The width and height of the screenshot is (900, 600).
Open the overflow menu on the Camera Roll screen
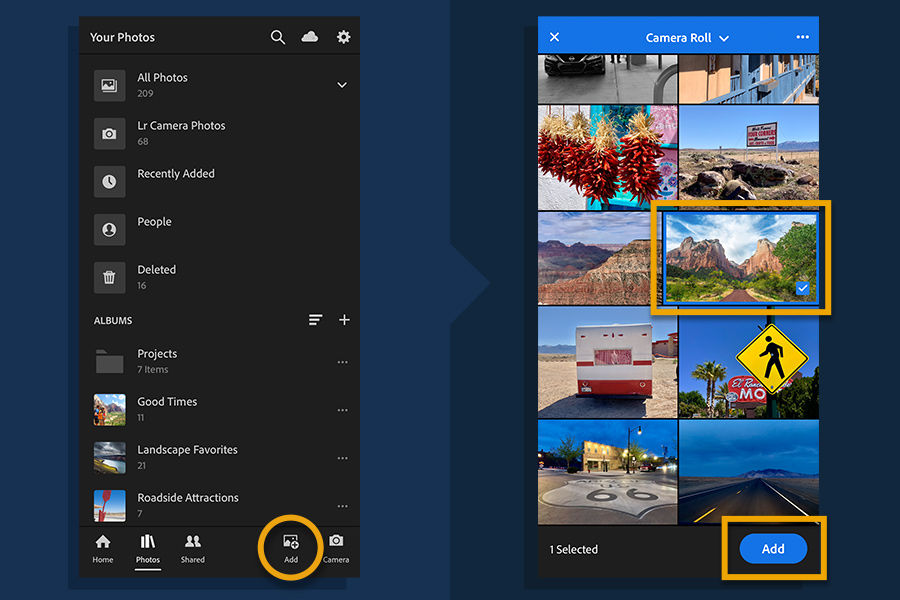(801, 36)
